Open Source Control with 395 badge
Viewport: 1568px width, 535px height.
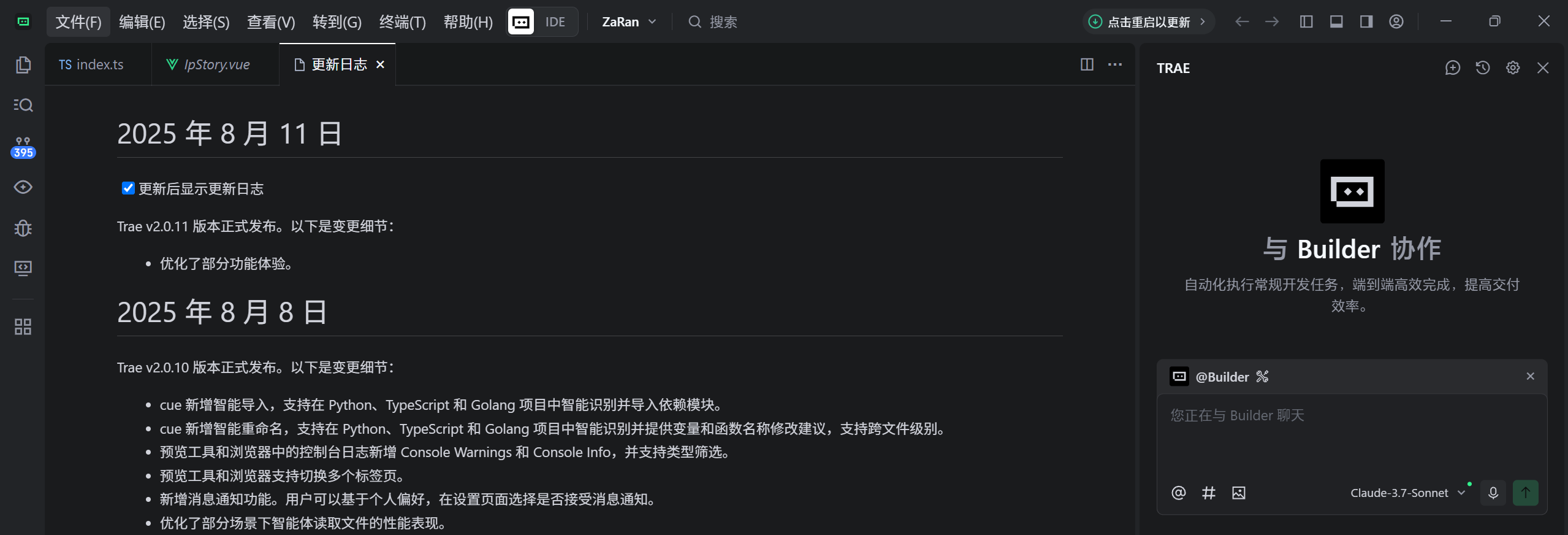click(23, 147)
